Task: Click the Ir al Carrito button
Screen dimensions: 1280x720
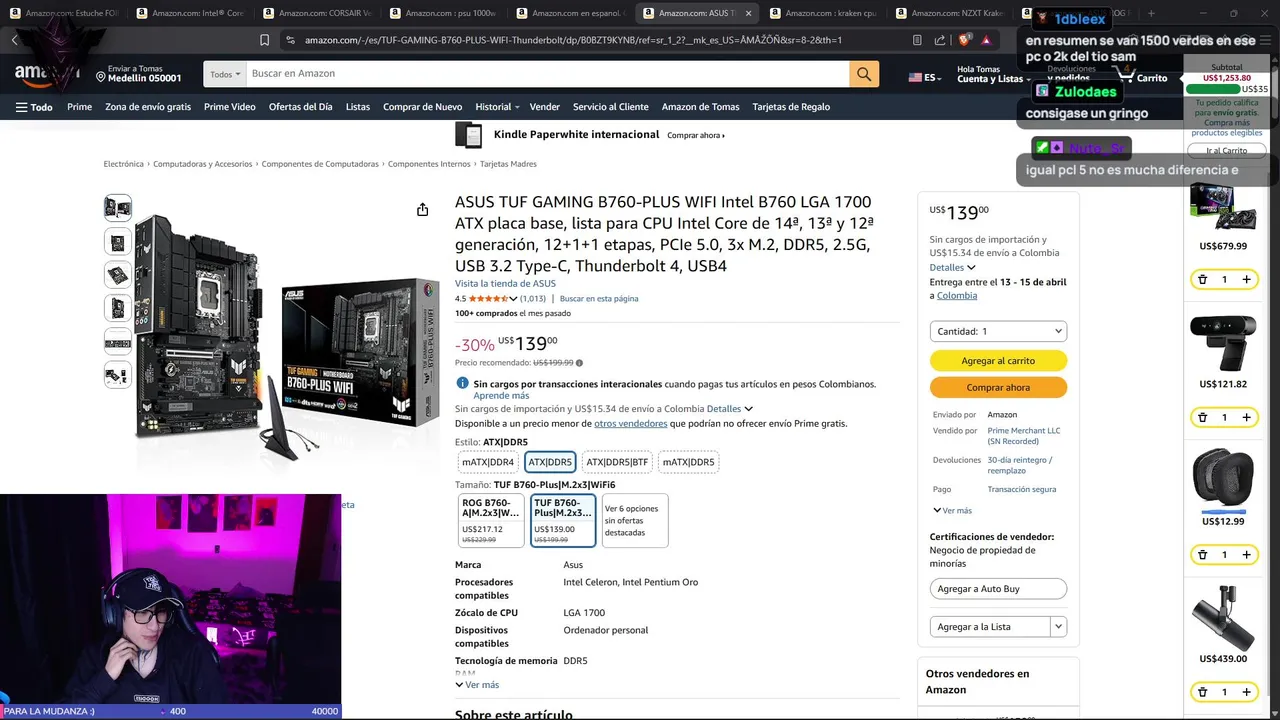Action: 1226,151
